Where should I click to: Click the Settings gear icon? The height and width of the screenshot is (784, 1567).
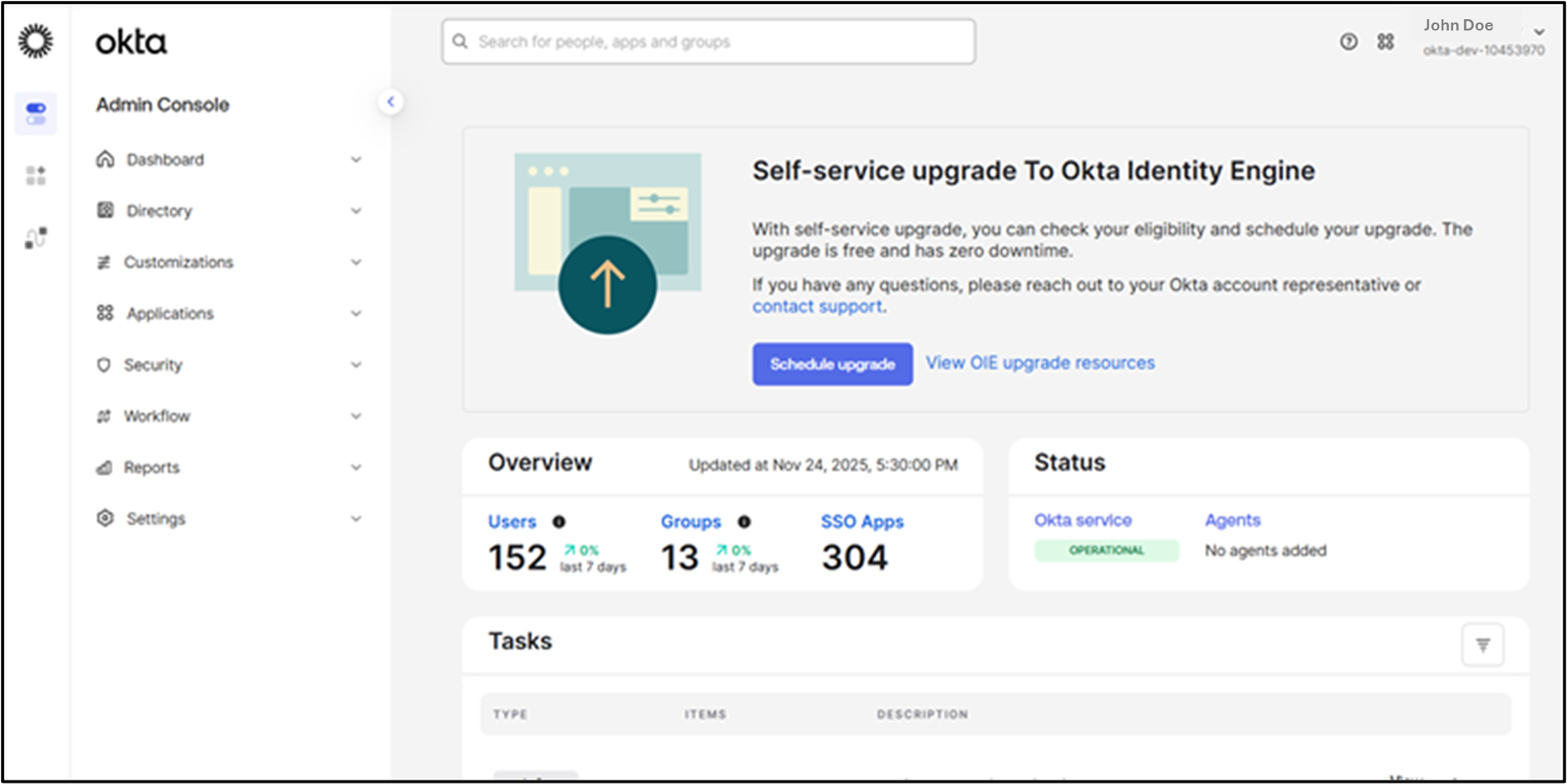click(x=105, y=518)
